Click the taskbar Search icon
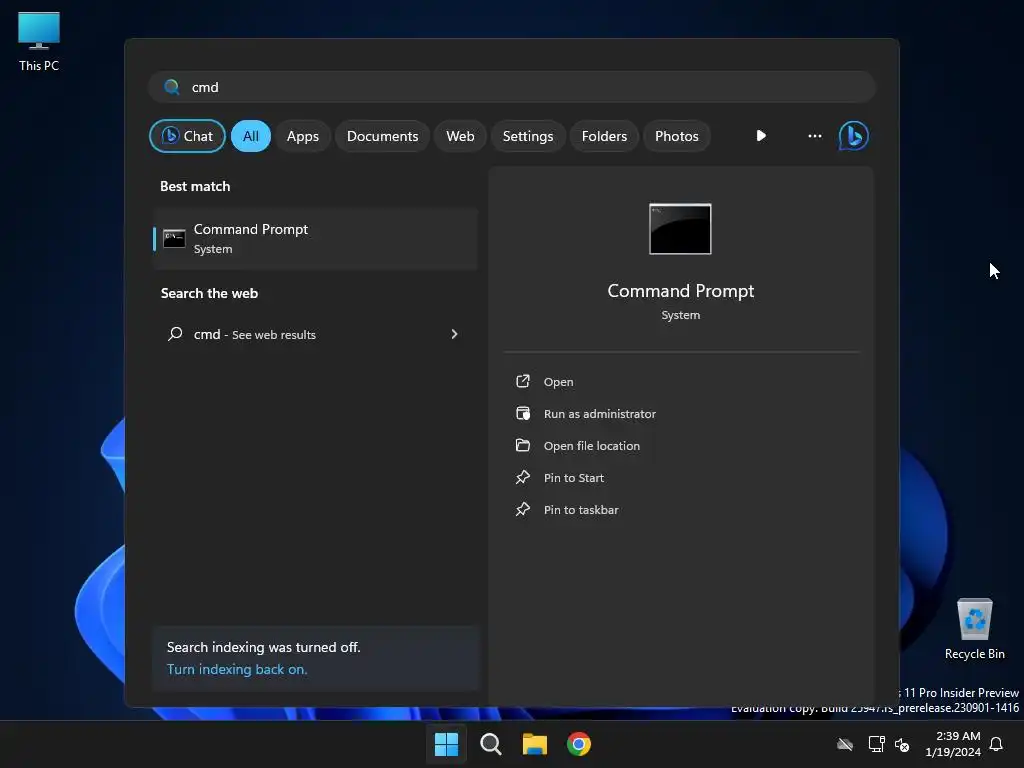The image size is (1024, 768). (490, 744)
